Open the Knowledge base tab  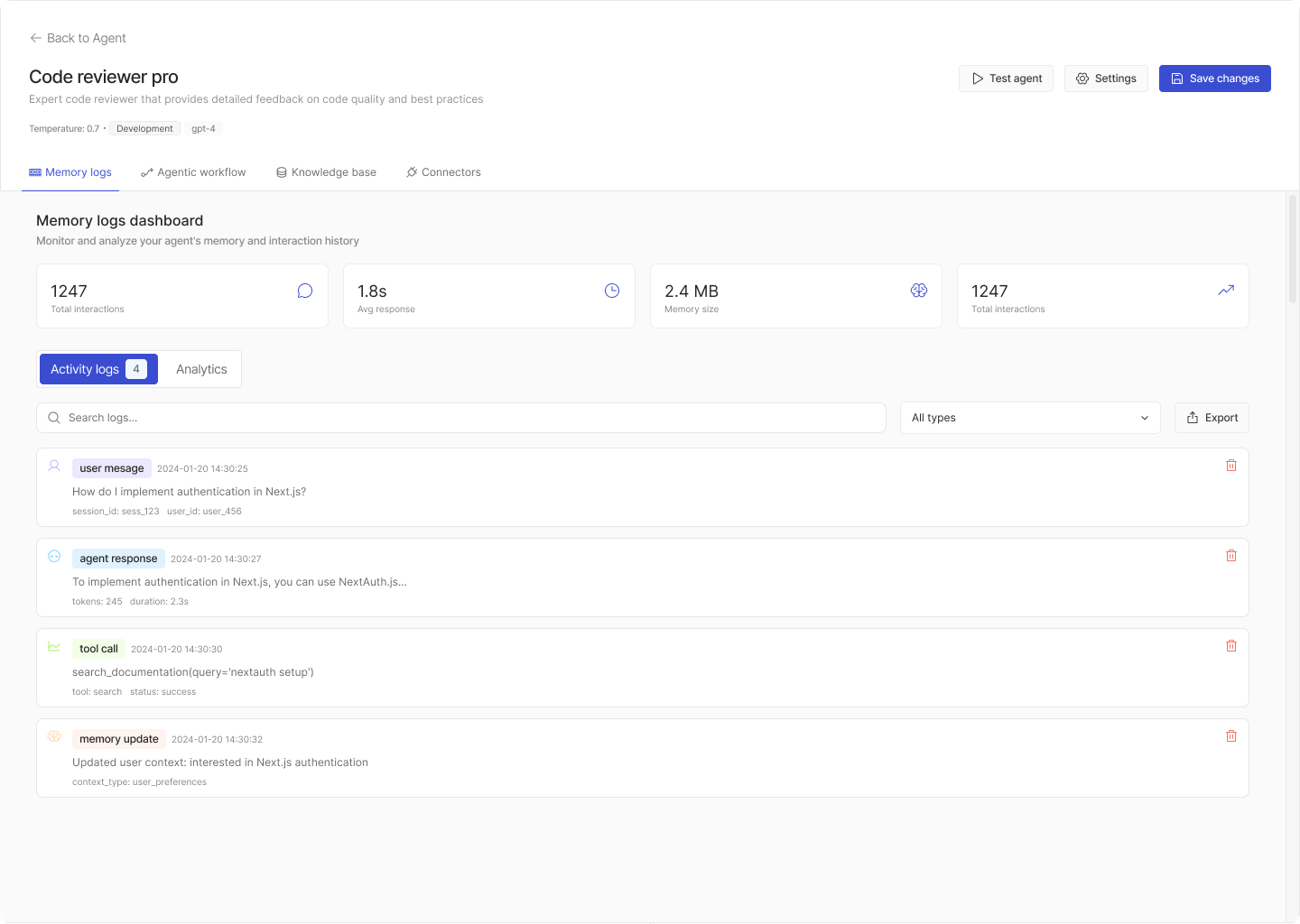point(326,172)
